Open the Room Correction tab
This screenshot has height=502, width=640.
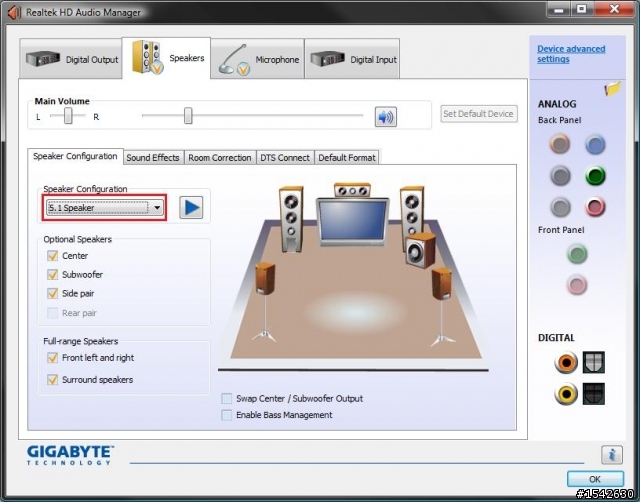pos(220,158)
